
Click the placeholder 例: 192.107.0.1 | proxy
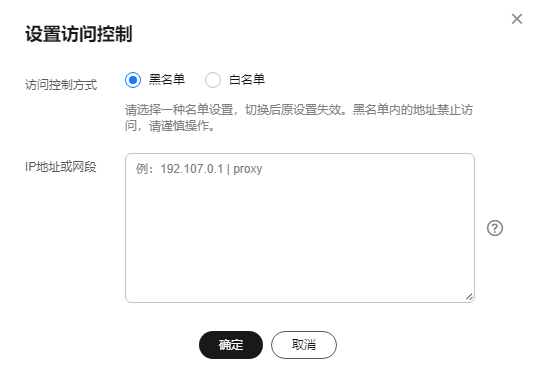point(199,169)
